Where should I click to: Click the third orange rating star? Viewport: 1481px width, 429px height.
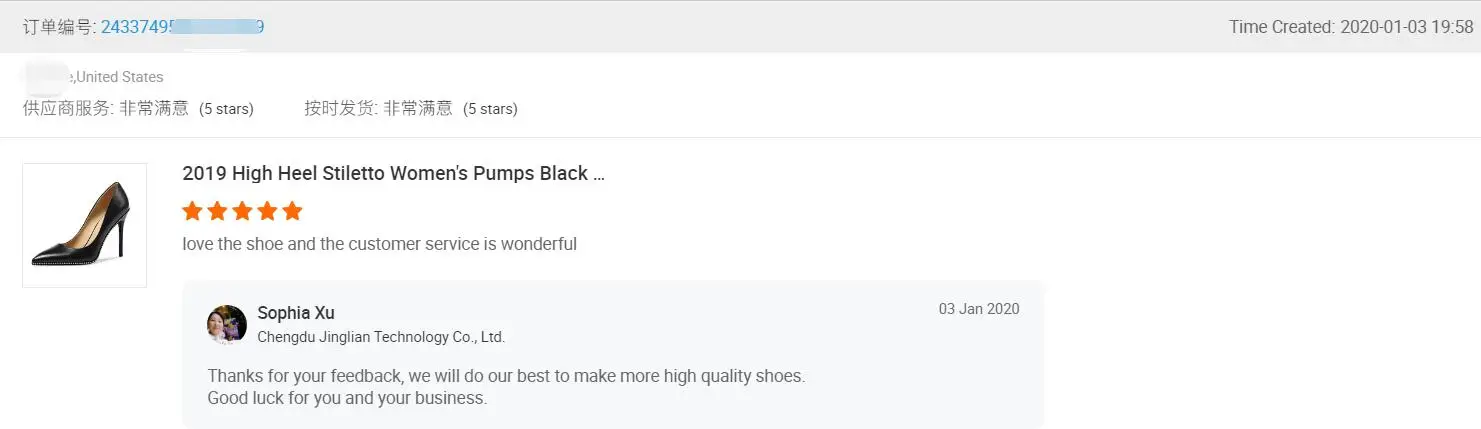tap(242, 211)
